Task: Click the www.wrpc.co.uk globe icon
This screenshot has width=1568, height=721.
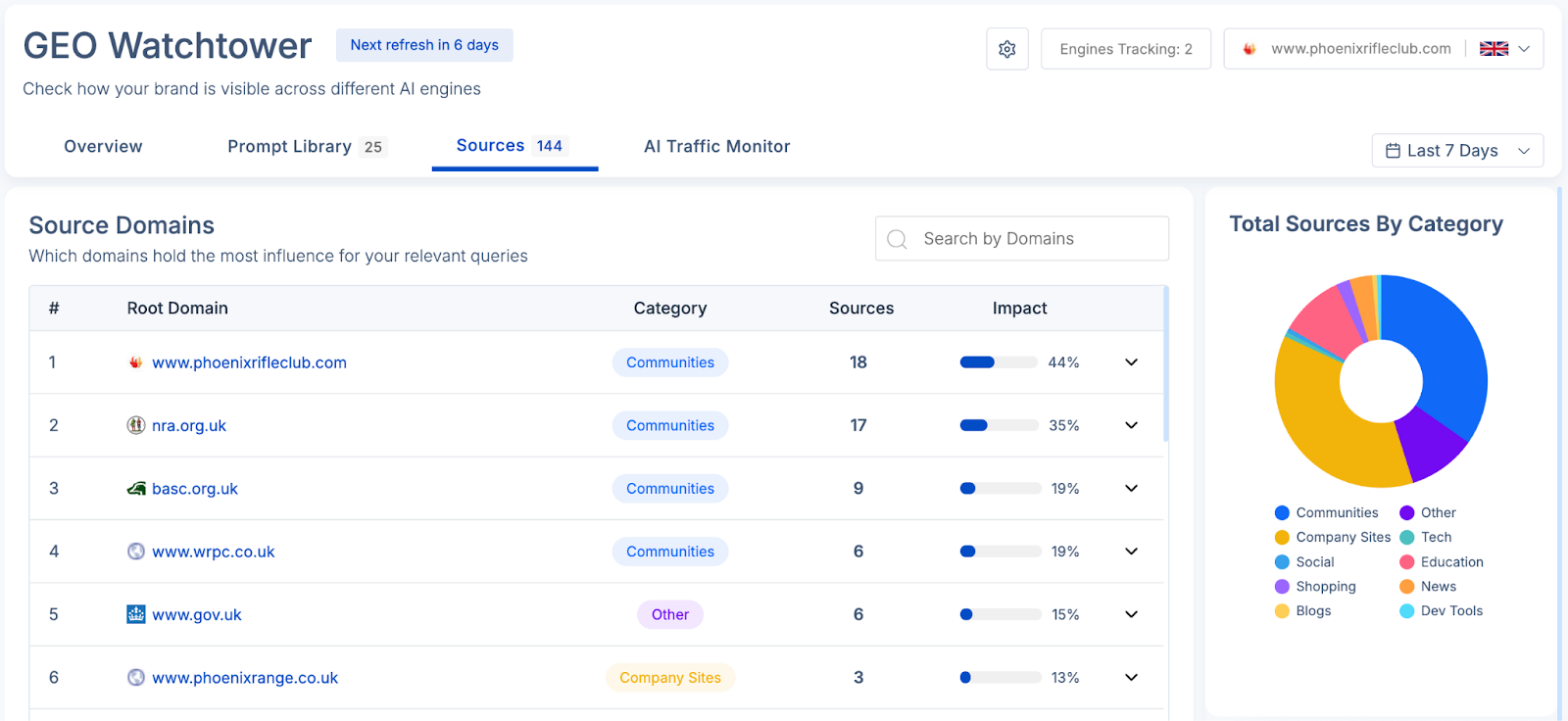Action: (x=136, y=552)
